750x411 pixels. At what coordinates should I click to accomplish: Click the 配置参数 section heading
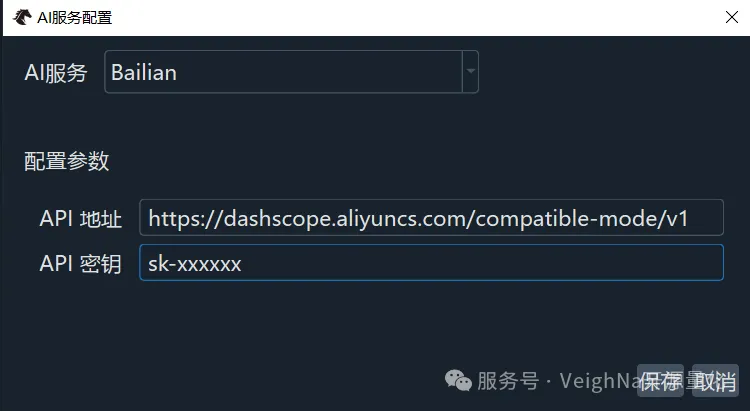[66, 161]
